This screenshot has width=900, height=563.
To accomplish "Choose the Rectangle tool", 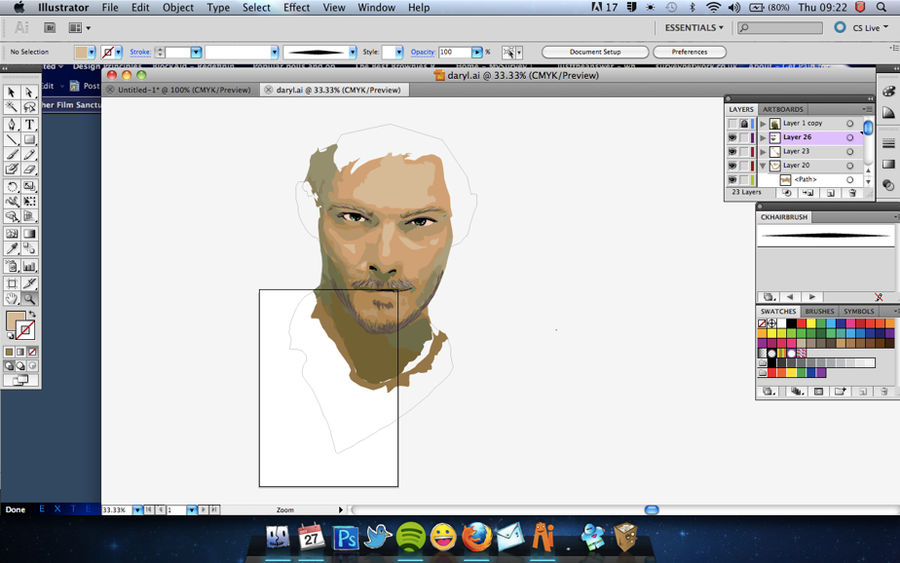I will click(x=29, y=139).
